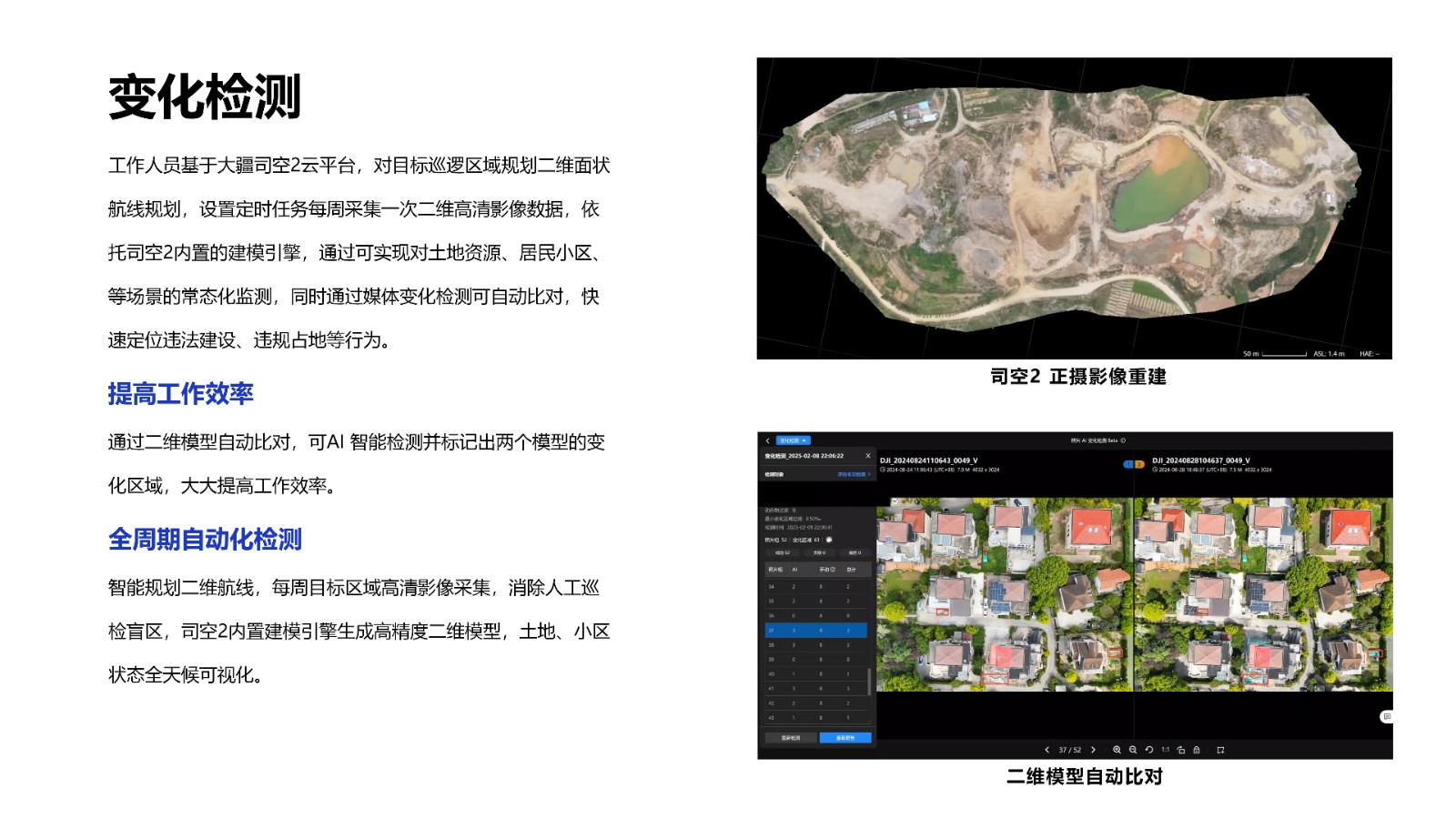This screenshot has height=819, width=1456.
Task: Click the orthomosaic terrain reconstruction image
Action: click(1074, 208)
